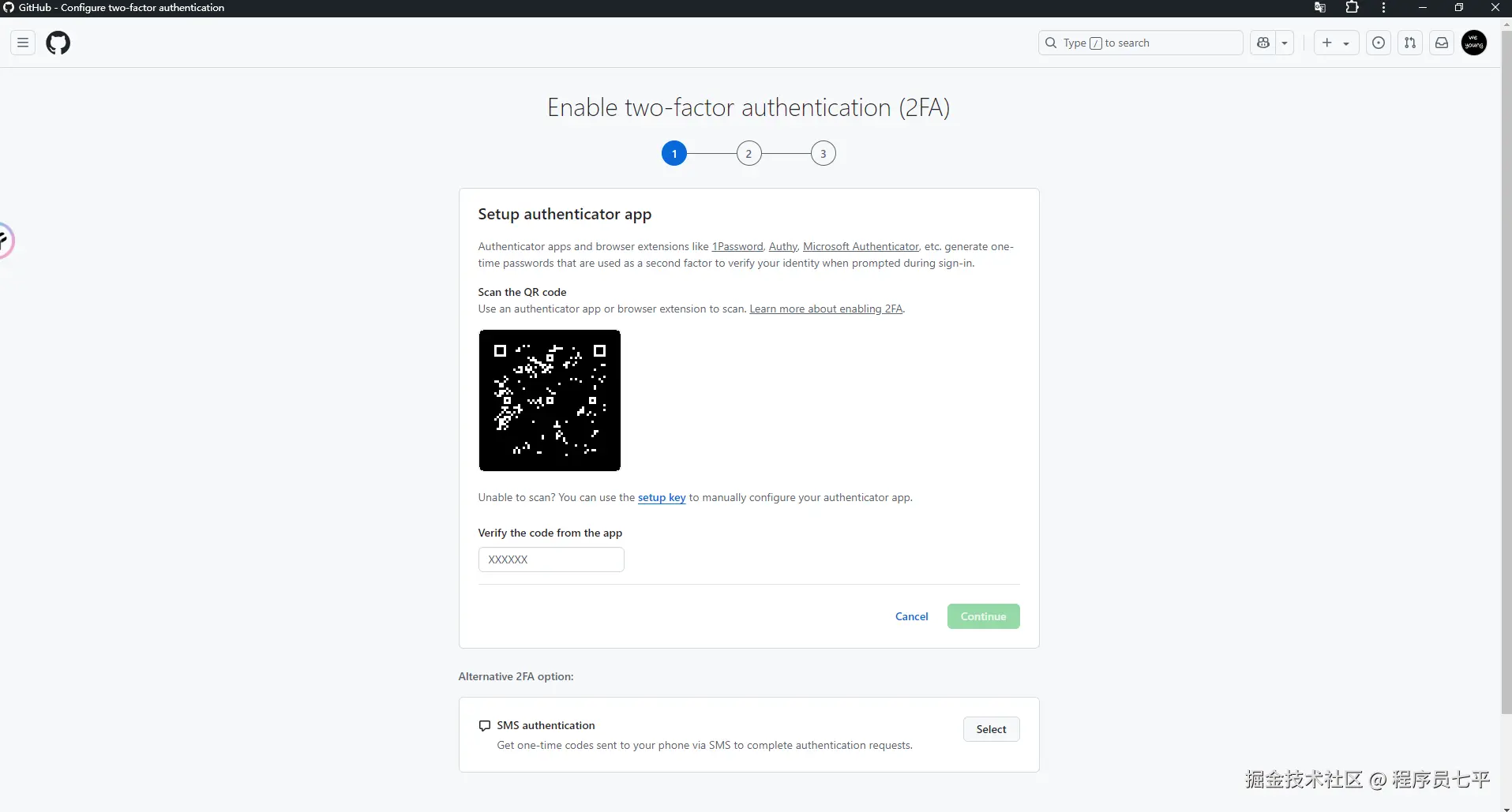Expand the Copilot dropdown arrow
1512x812 pixels.
(x=1285, y=43)
